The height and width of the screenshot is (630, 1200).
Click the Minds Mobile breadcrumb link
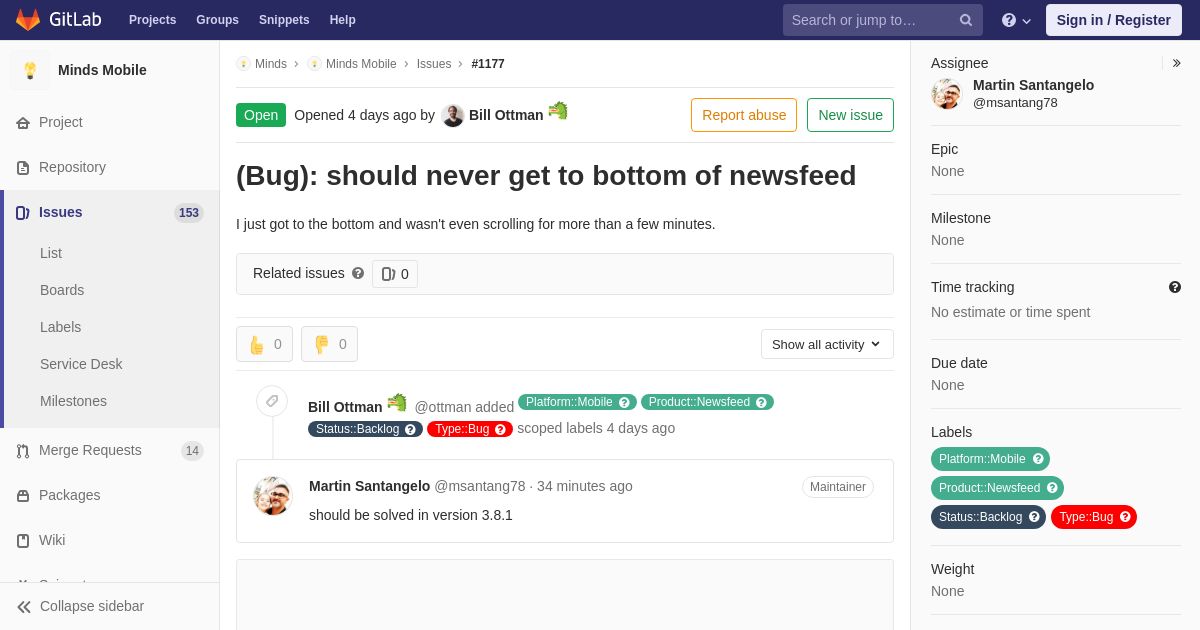point(361,64)
